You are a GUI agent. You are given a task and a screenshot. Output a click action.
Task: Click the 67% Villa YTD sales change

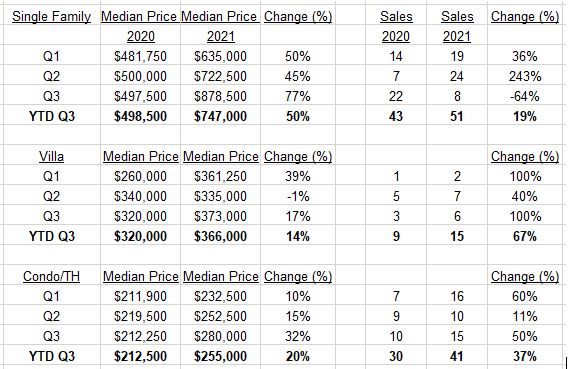tap(525, 236)
